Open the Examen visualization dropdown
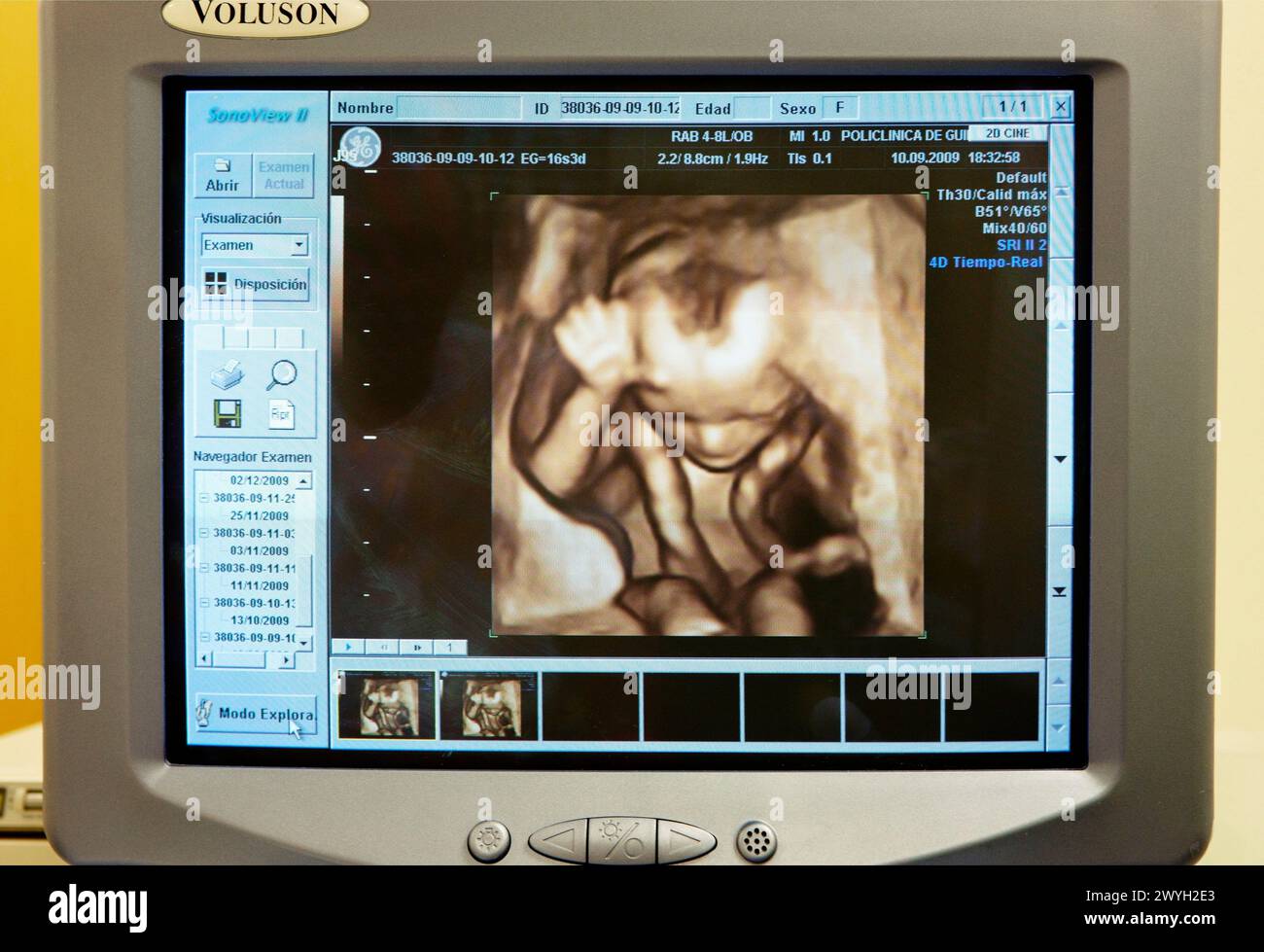The height and width of the screenshot is (952, 1264). pos(255,245)
